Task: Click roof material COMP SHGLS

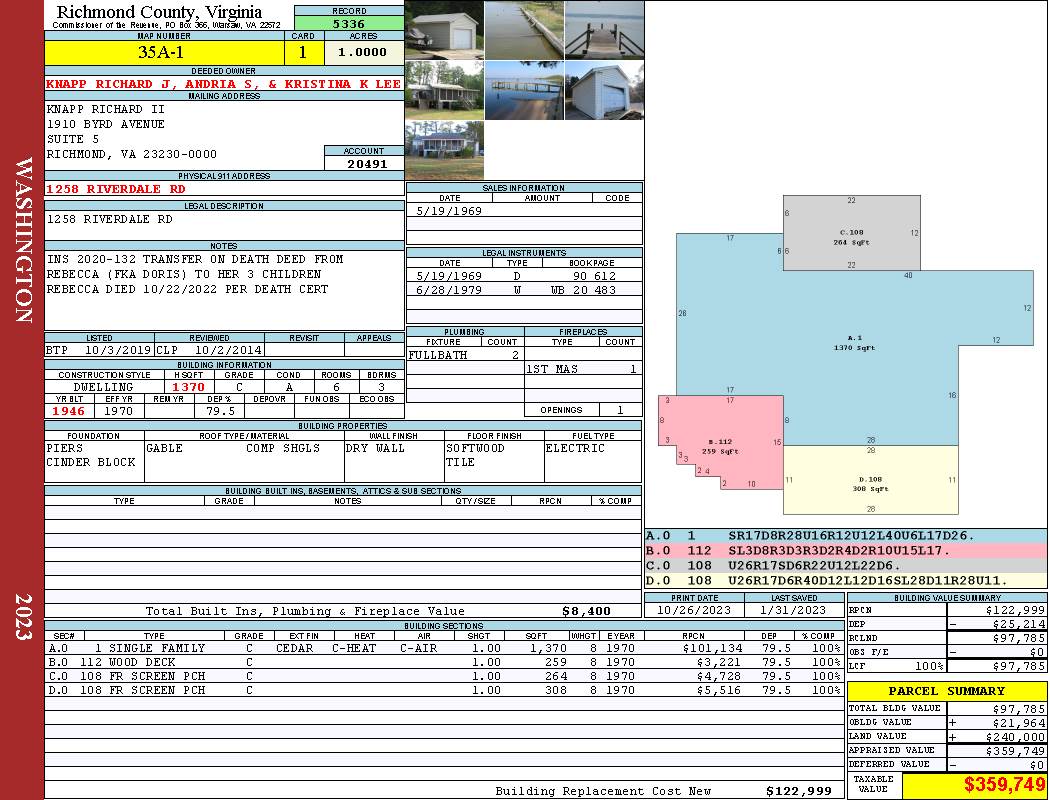Action: [x=283, y=448]
